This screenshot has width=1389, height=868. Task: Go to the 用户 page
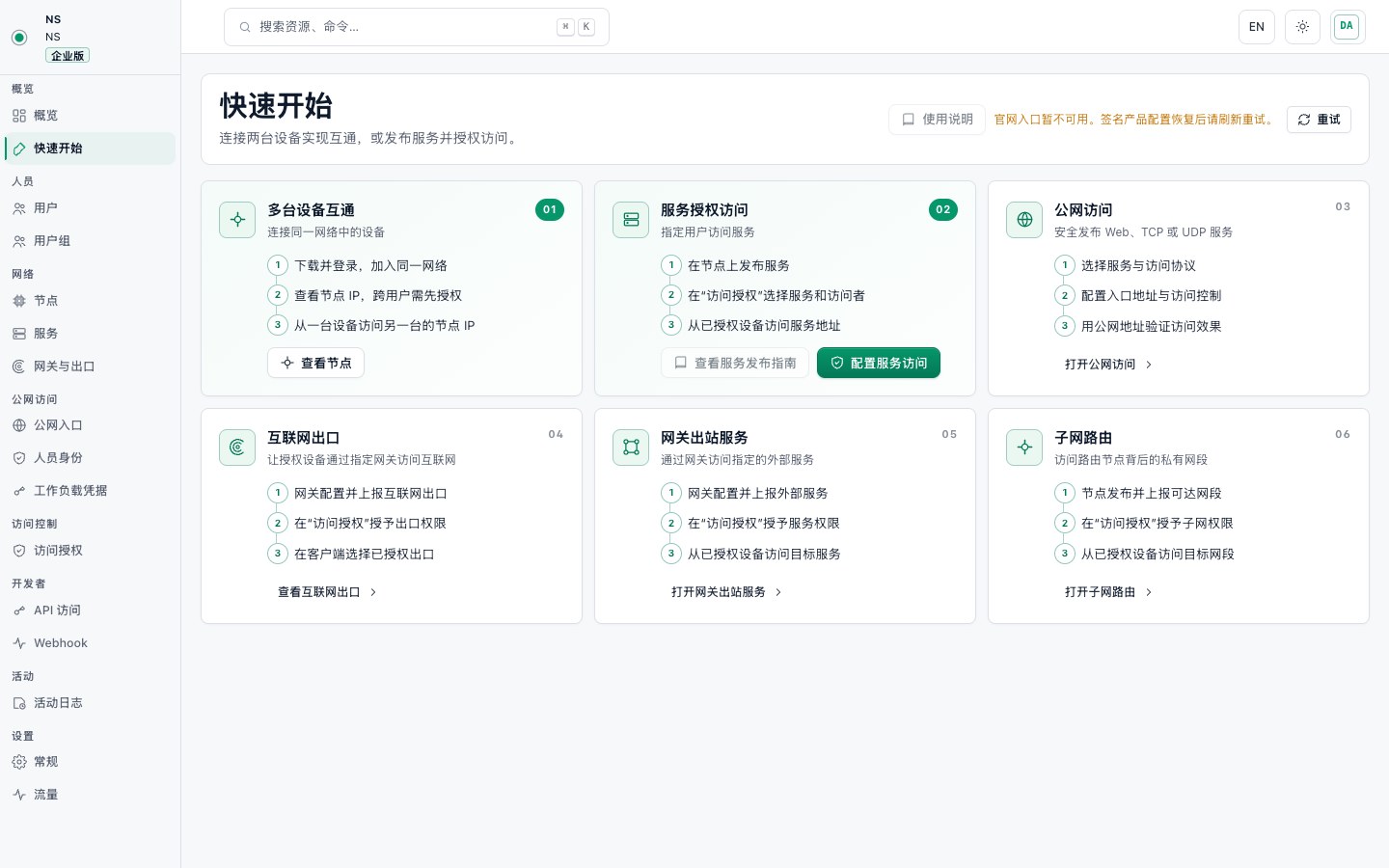click(x=90, y=208)
